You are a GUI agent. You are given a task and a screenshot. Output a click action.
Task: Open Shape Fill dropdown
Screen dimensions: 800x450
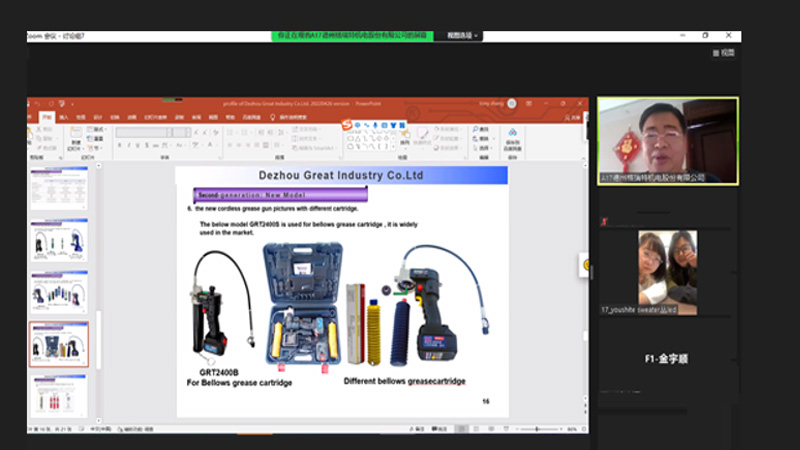pos(447,130)
